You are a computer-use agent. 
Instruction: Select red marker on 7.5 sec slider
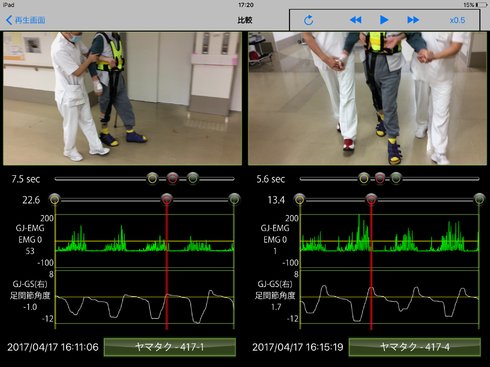[172, 179]
